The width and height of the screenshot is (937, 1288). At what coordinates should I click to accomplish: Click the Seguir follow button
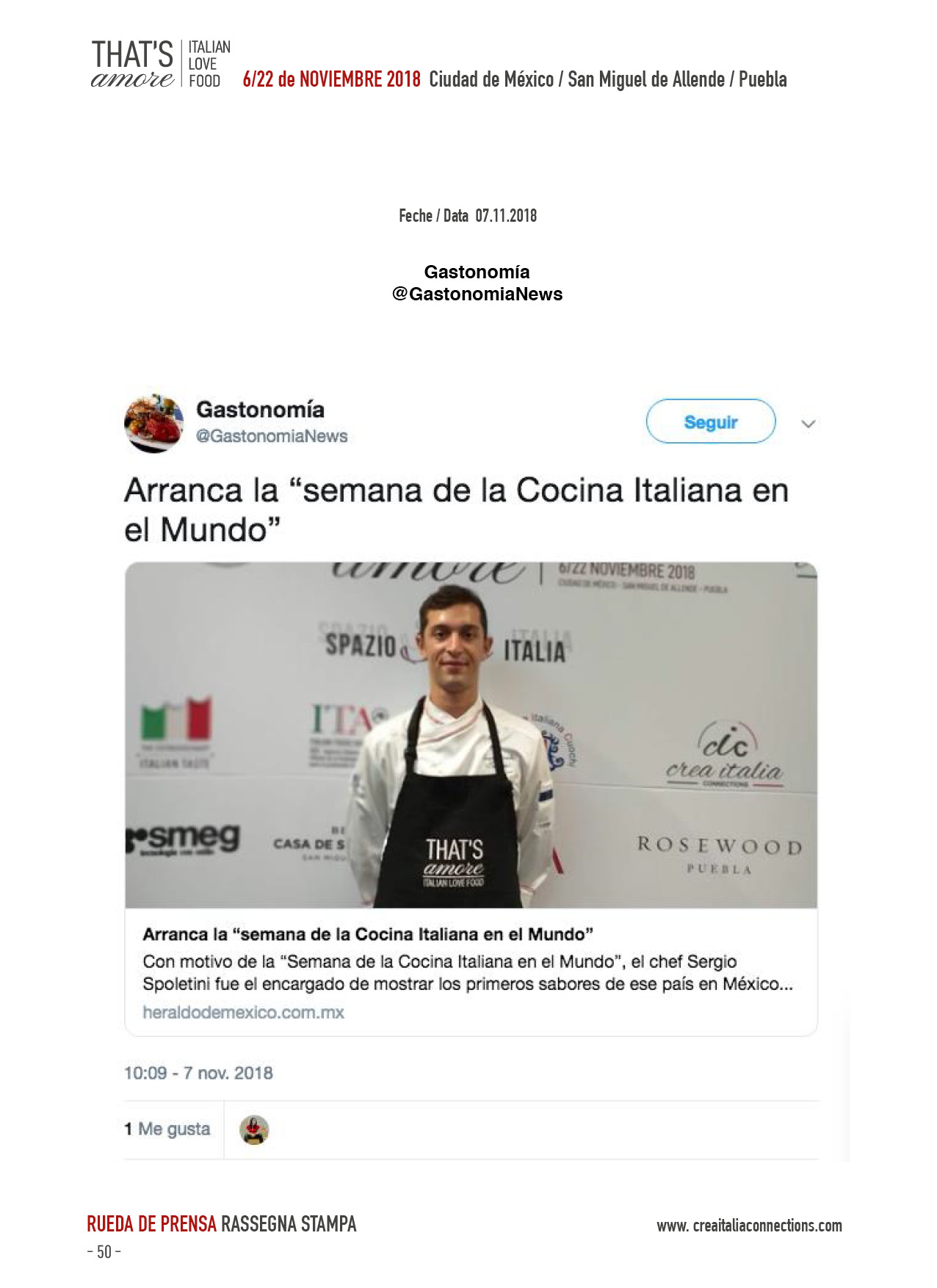(x=710, y=422)
